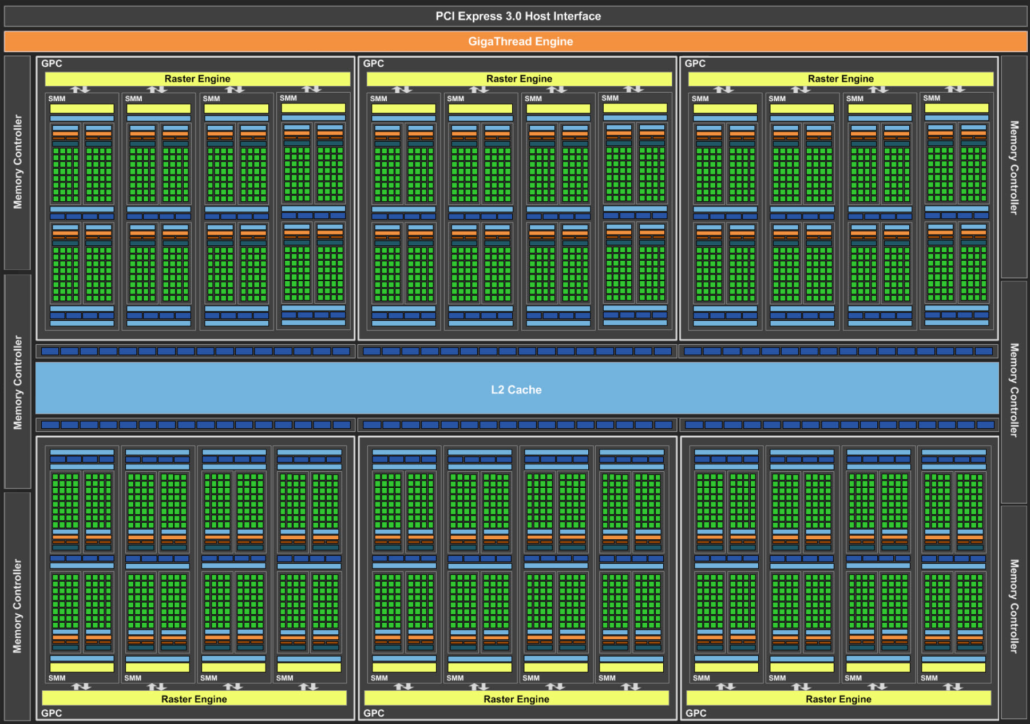Viewport: 1030px width, 724px height.
Task: Click the bottom-left Memory Controller block
Action: point(18,606)
